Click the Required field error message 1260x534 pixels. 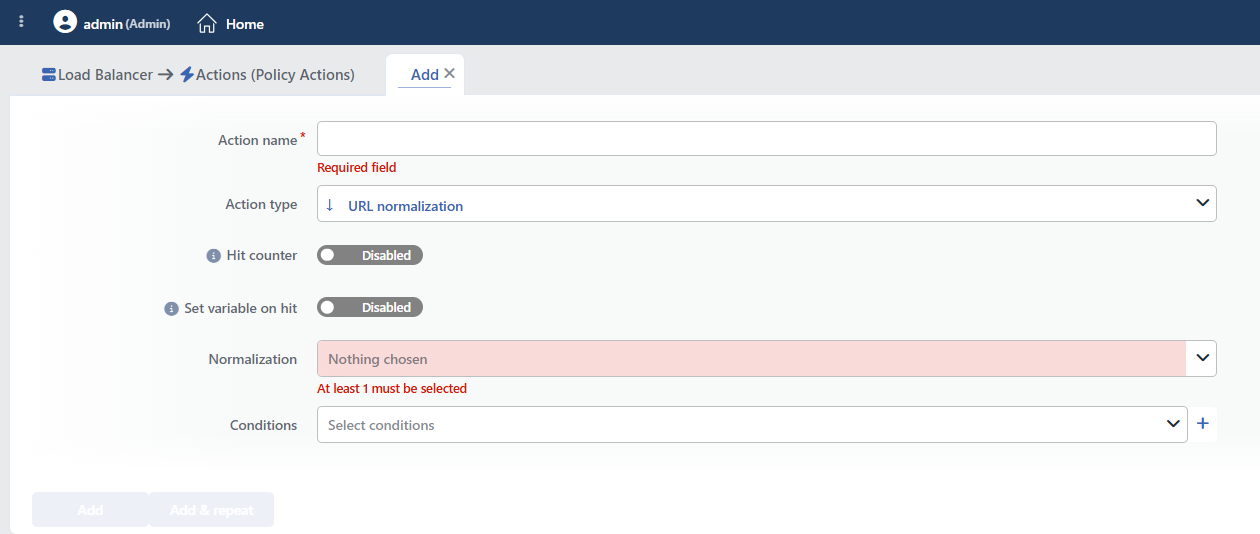[x=357, y=168]
